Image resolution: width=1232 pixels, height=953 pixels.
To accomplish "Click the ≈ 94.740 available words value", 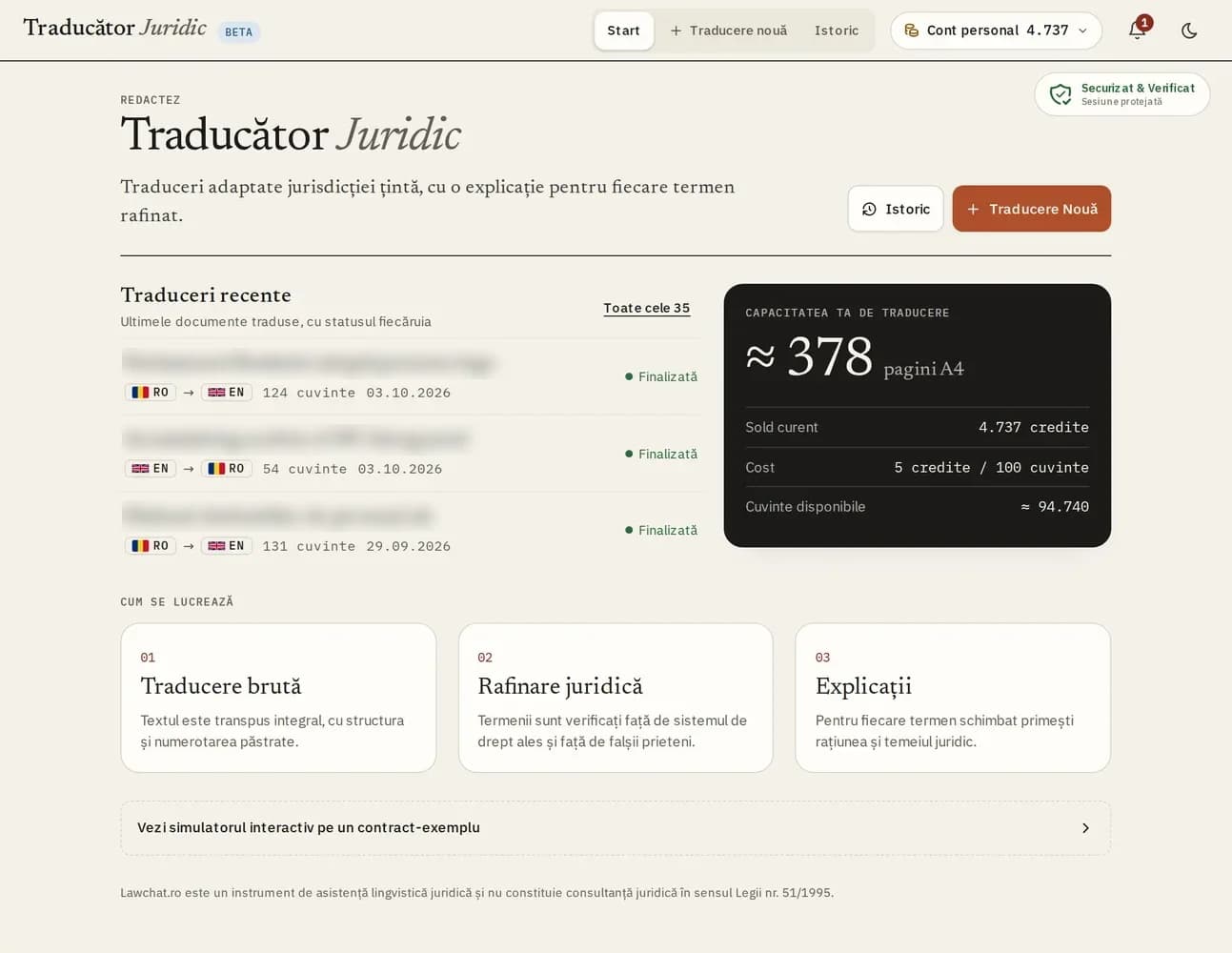I will pyautogui.click(x=1055, y=506).
